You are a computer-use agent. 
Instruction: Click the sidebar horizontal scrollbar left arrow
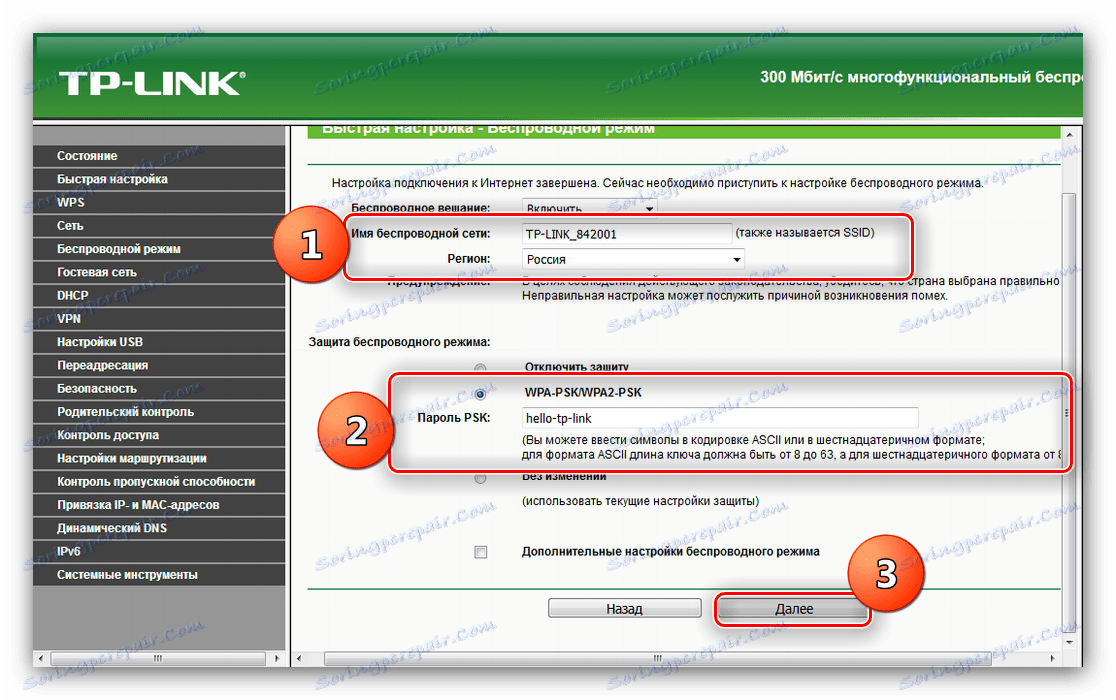coord(41,659)
